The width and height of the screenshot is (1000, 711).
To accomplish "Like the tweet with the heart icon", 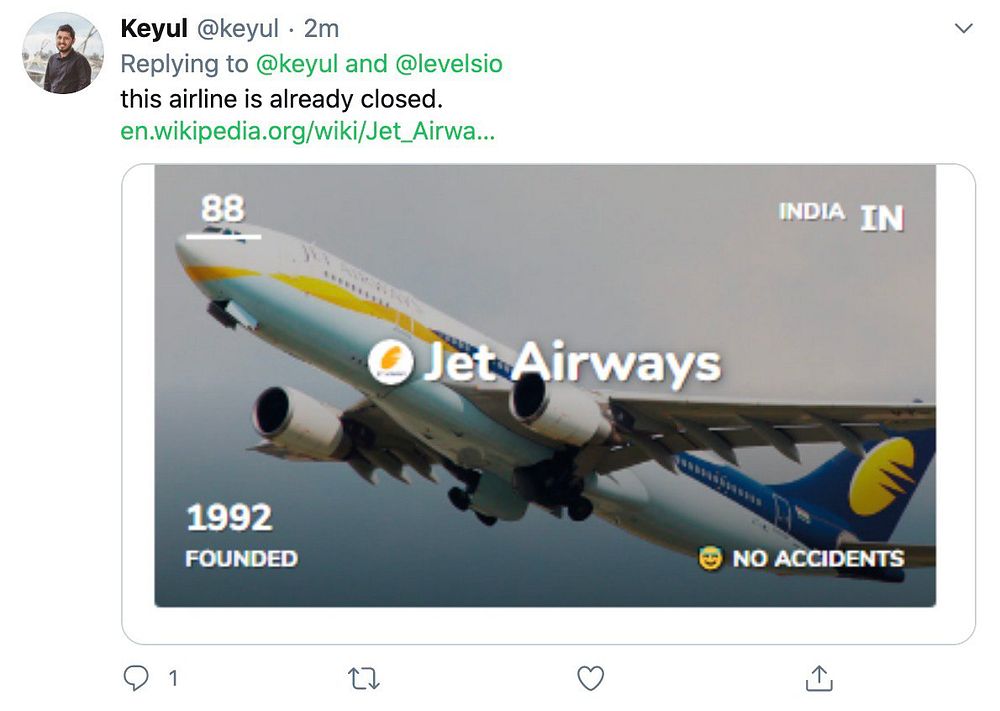I will 591,679.
